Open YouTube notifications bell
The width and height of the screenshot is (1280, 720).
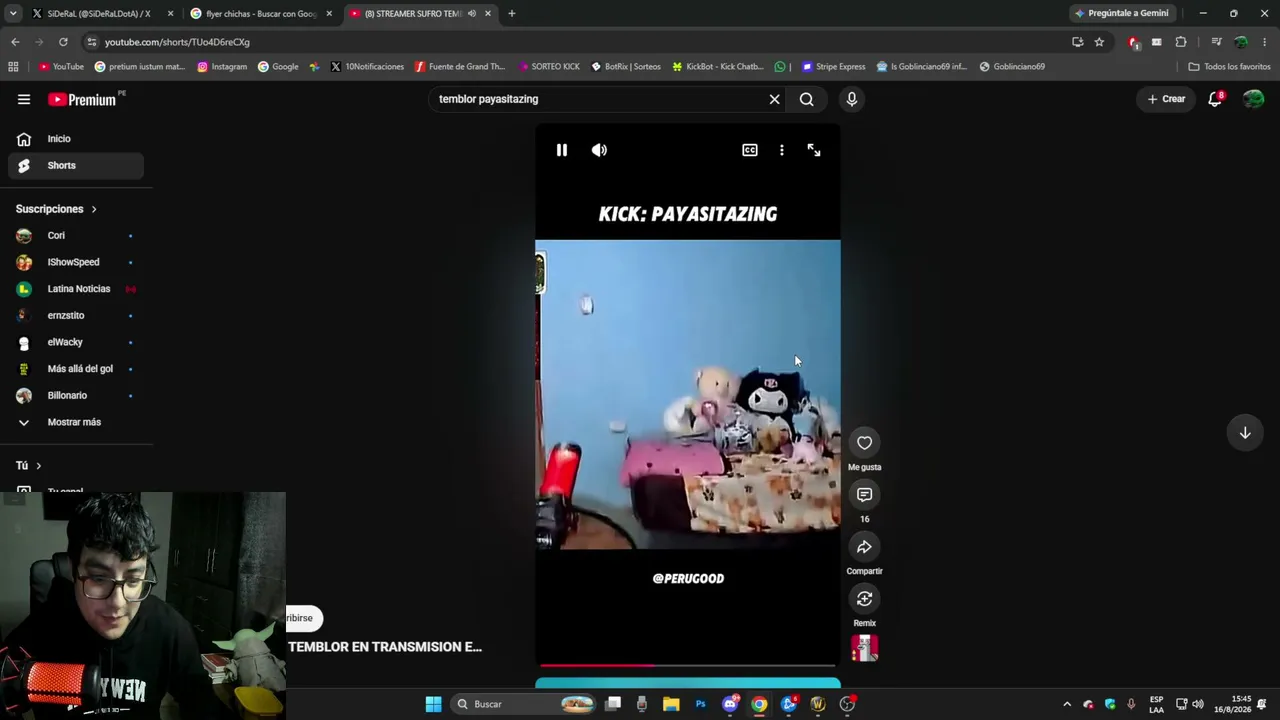[1215, 99]
